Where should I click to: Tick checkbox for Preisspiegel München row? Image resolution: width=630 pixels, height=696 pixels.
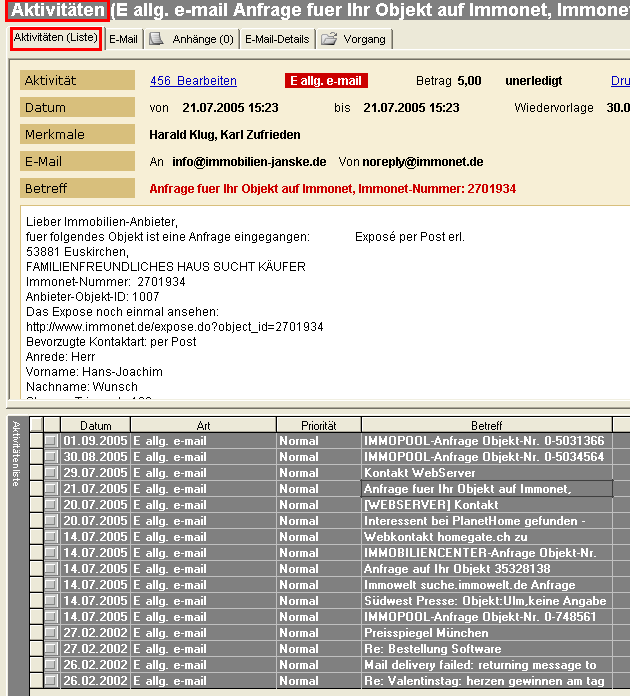[x=51, y=633]
